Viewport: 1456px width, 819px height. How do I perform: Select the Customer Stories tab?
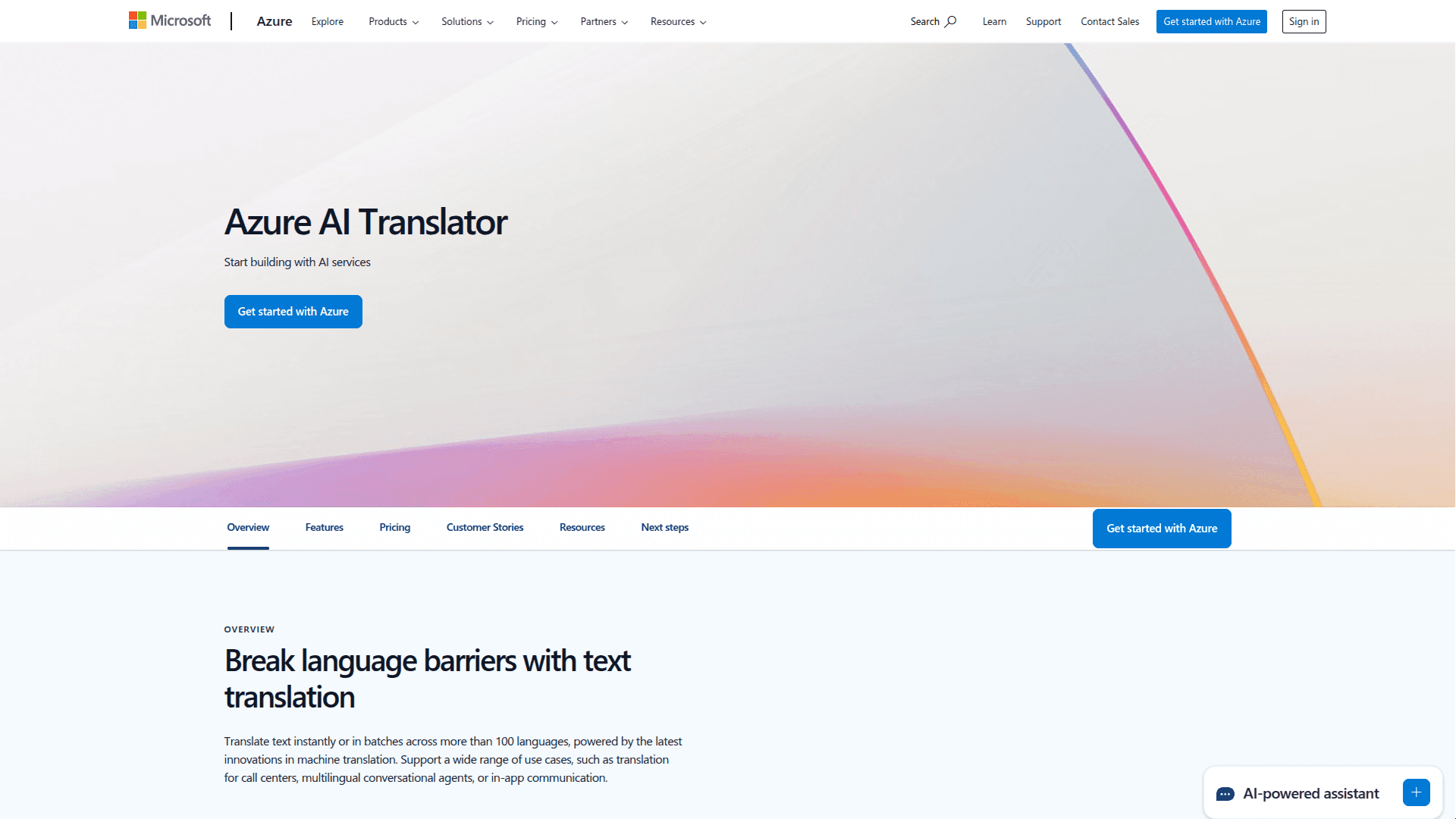click(485, 527)
